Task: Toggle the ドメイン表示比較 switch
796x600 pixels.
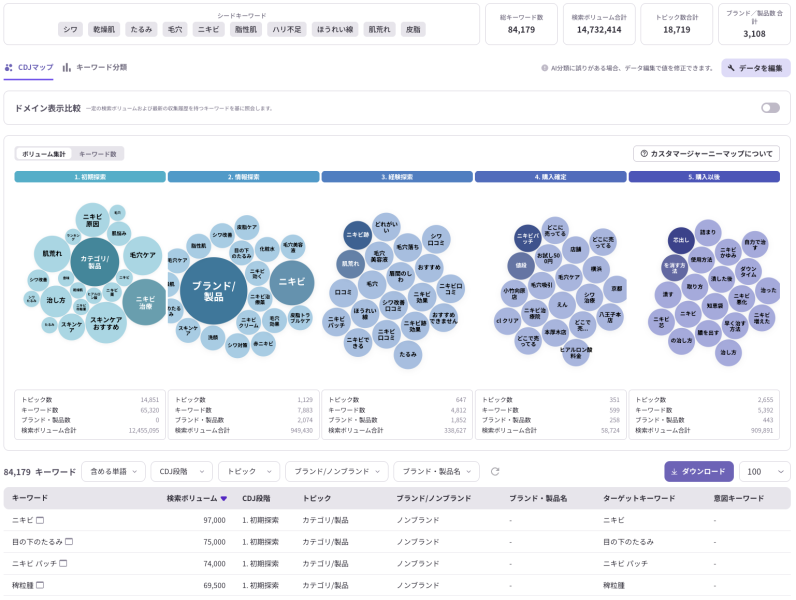Action: 769,108
